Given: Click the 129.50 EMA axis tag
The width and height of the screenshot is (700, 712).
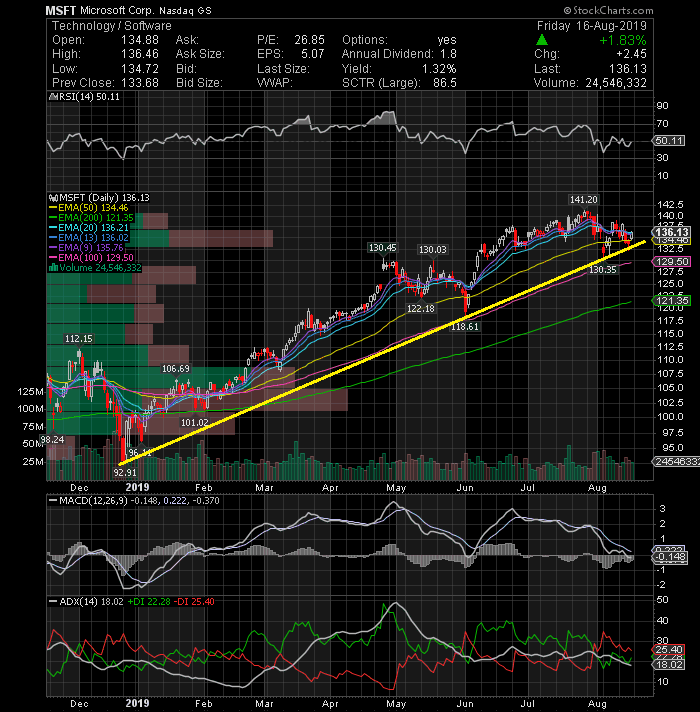Looking at the screenshot, I should (x=671, y=261).
